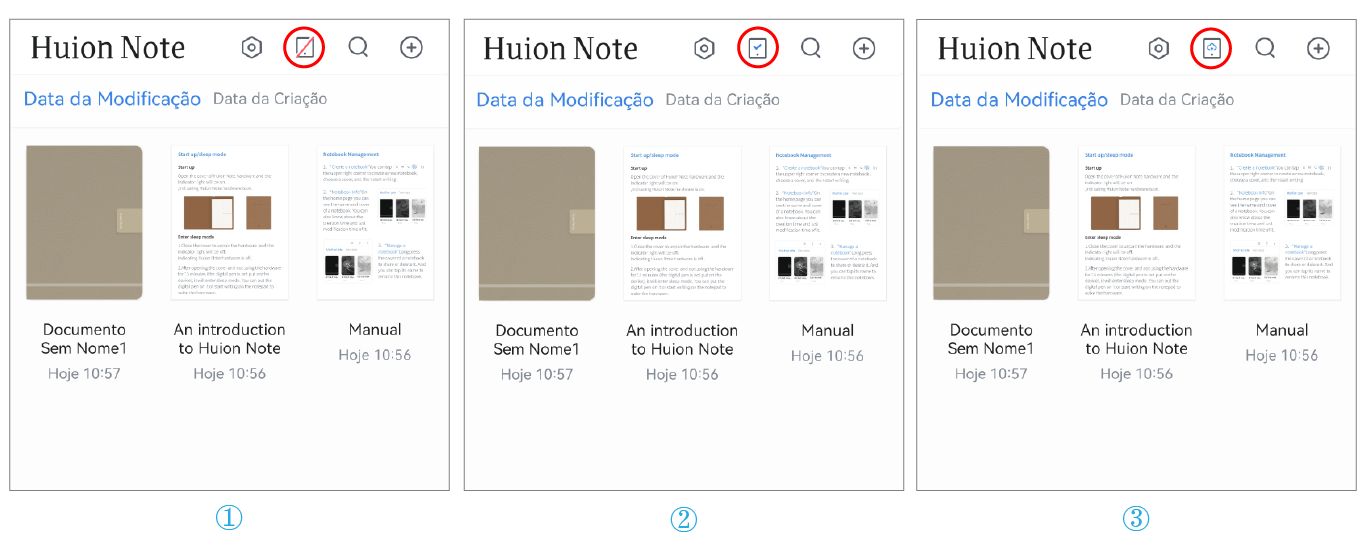Click An introduction to Huion Note title, panel 1
1366x548 pixels.
[x=230, y=339]
